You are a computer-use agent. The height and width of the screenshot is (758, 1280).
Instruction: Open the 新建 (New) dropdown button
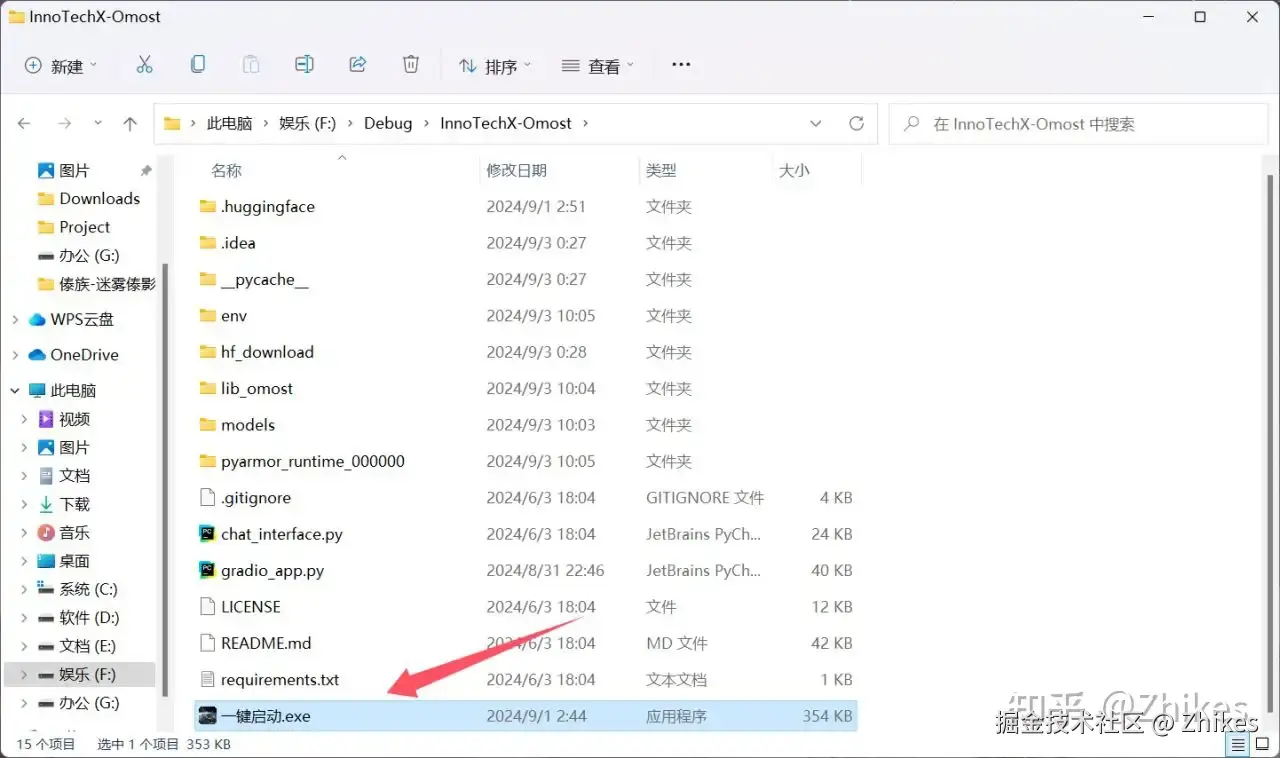62,66
